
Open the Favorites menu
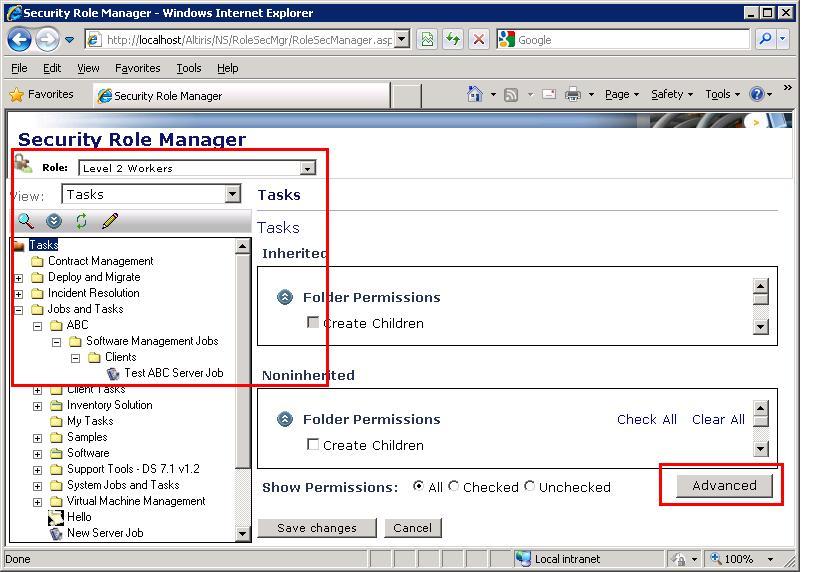[137, 68]
